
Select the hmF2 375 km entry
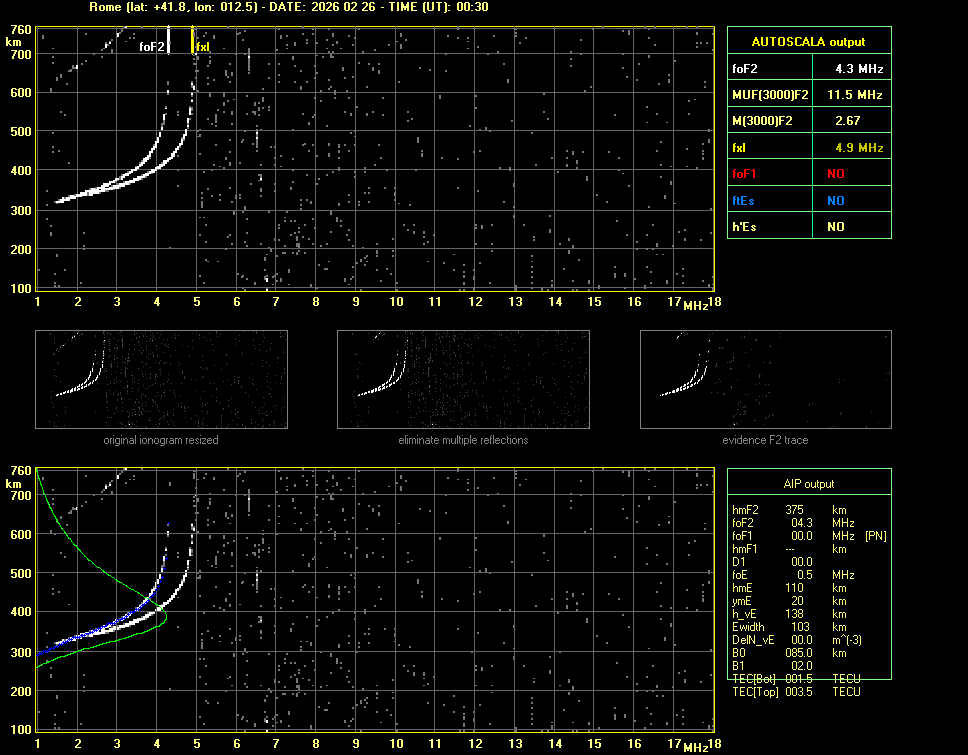[x=795, y=510]
